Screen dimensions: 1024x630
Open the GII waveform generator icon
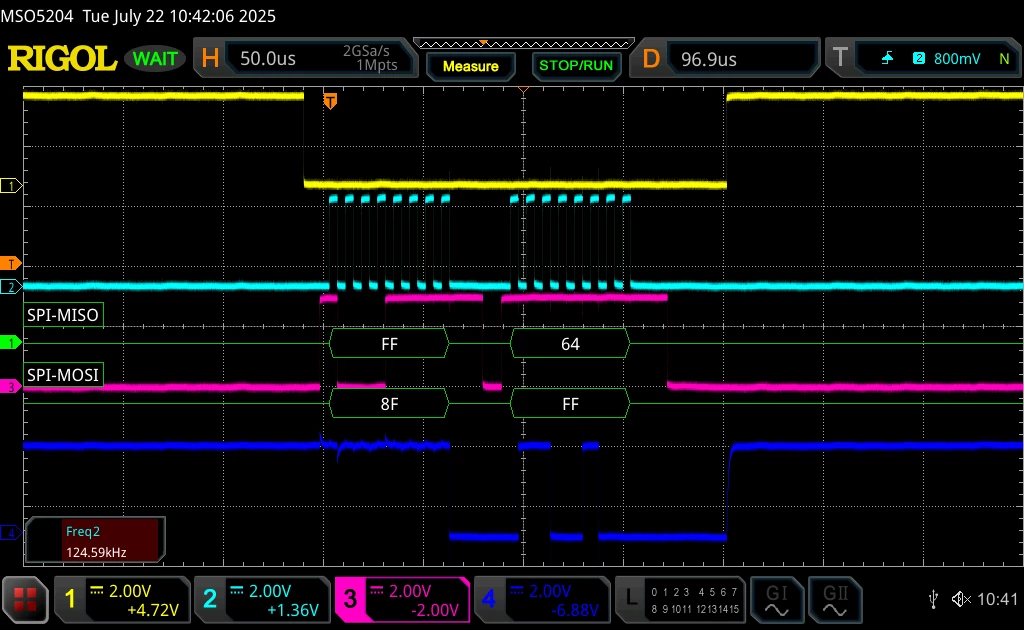pos(835,600)
